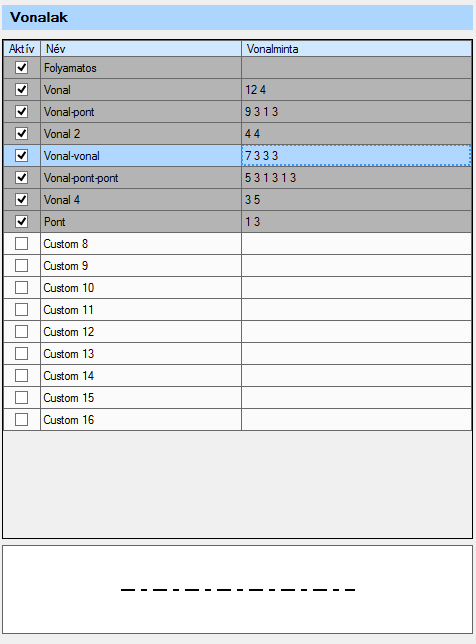476x644 pixels.
Task: Select the Custom 9 pattern cell
Action: point(356,266)
